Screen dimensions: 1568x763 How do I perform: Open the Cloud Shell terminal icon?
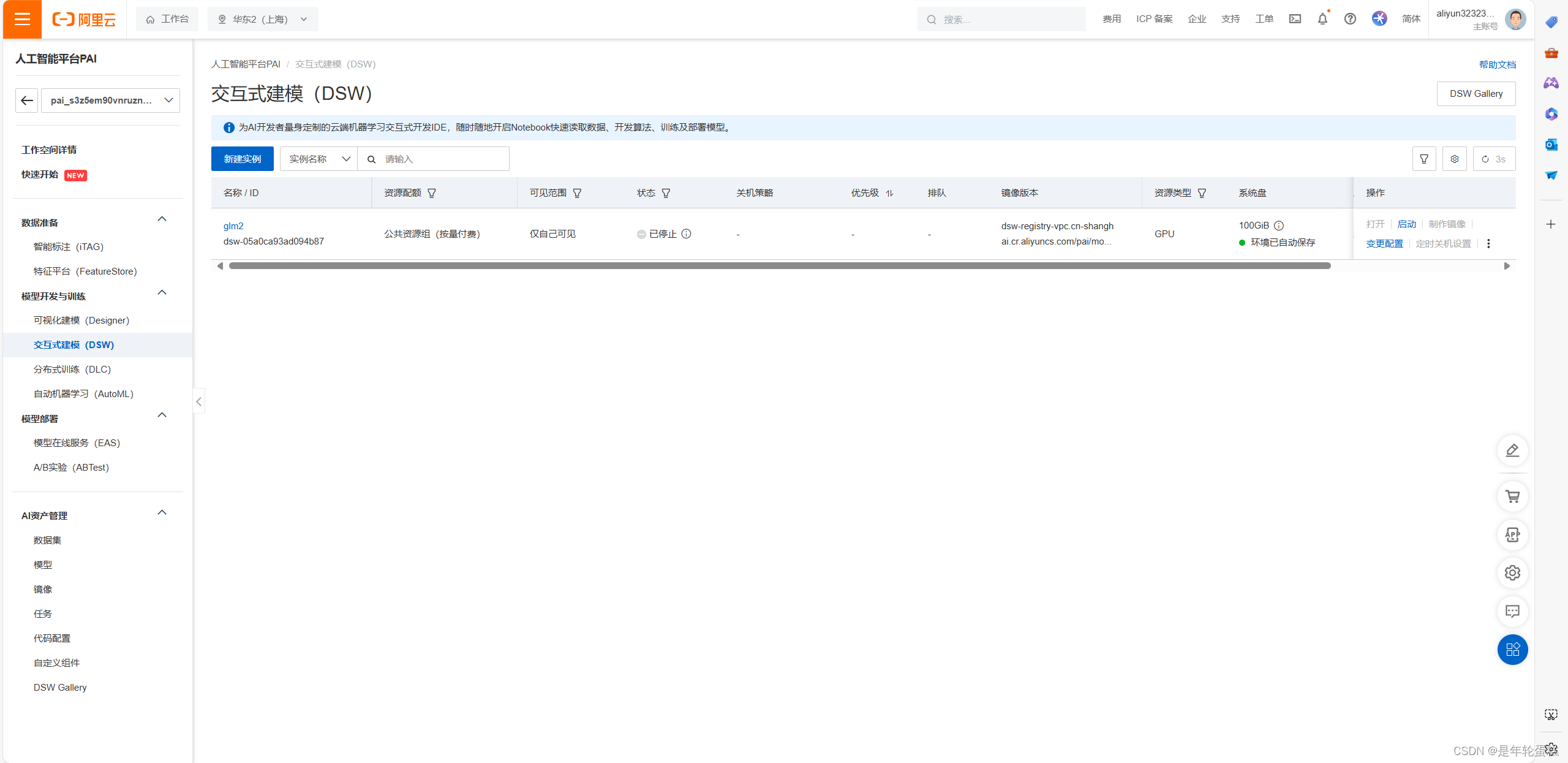coord(1295,19)
